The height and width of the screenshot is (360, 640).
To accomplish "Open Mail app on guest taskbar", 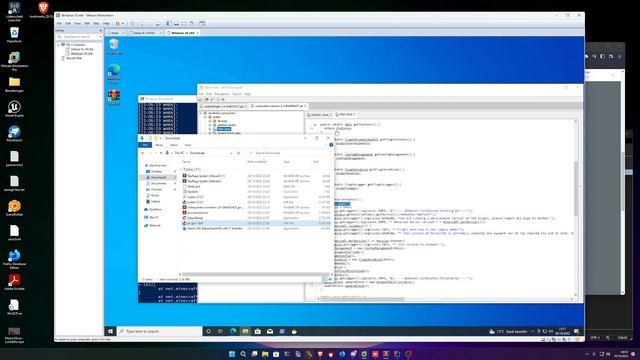I will 270,331.
